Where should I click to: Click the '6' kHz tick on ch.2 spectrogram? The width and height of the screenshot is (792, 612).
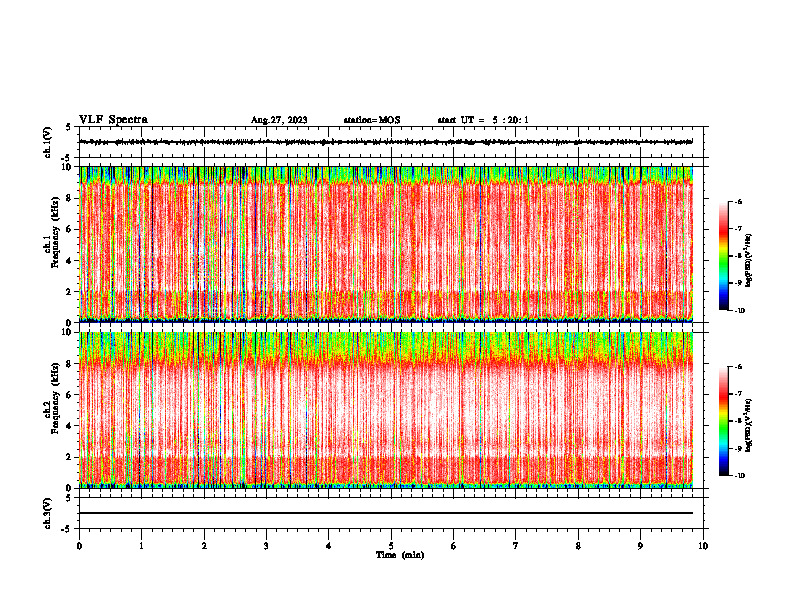point(70,395)
